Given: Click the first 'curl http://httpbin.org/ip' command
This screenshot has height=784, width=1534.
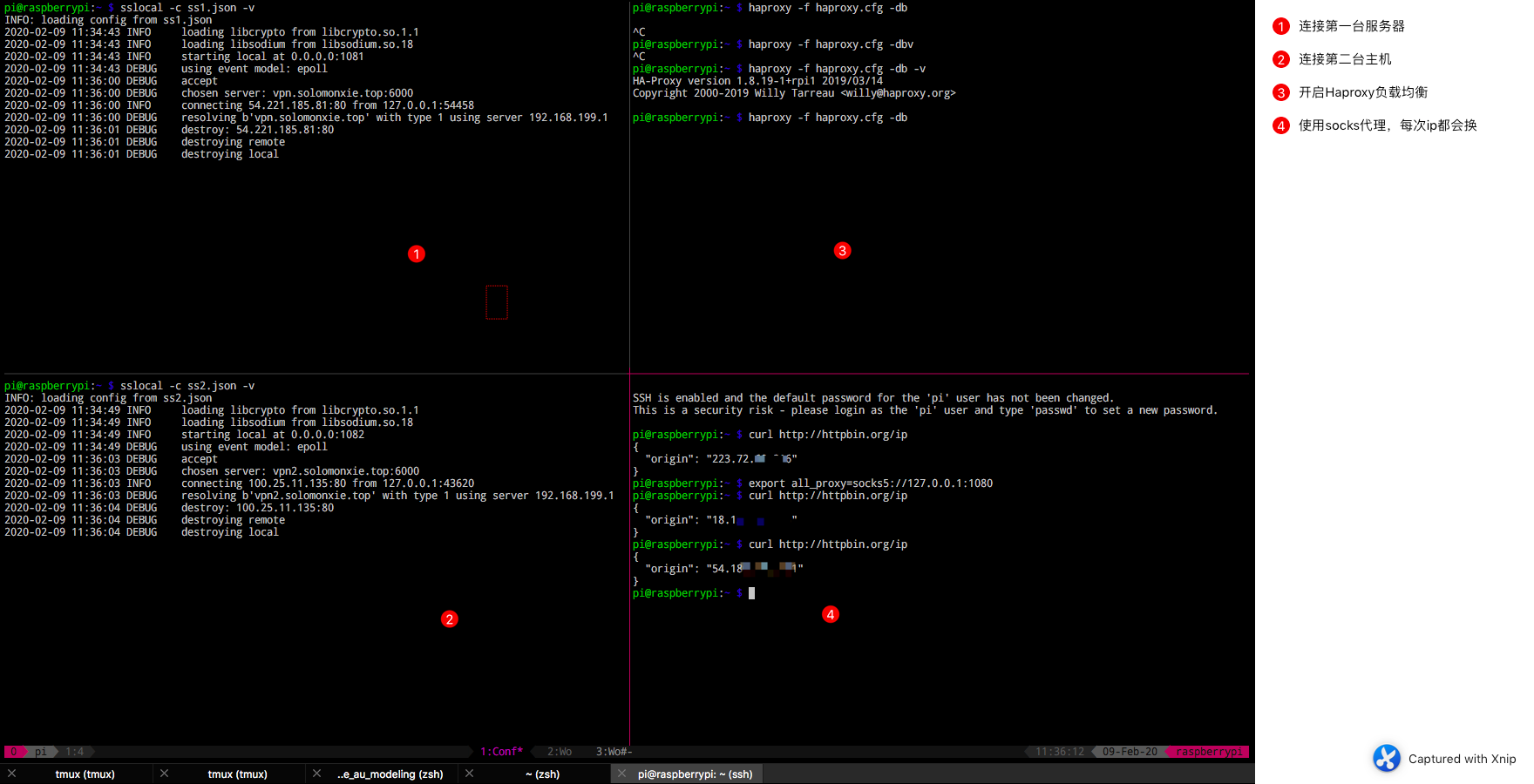Looking at the screenshot, I should [x=827, y=435].
